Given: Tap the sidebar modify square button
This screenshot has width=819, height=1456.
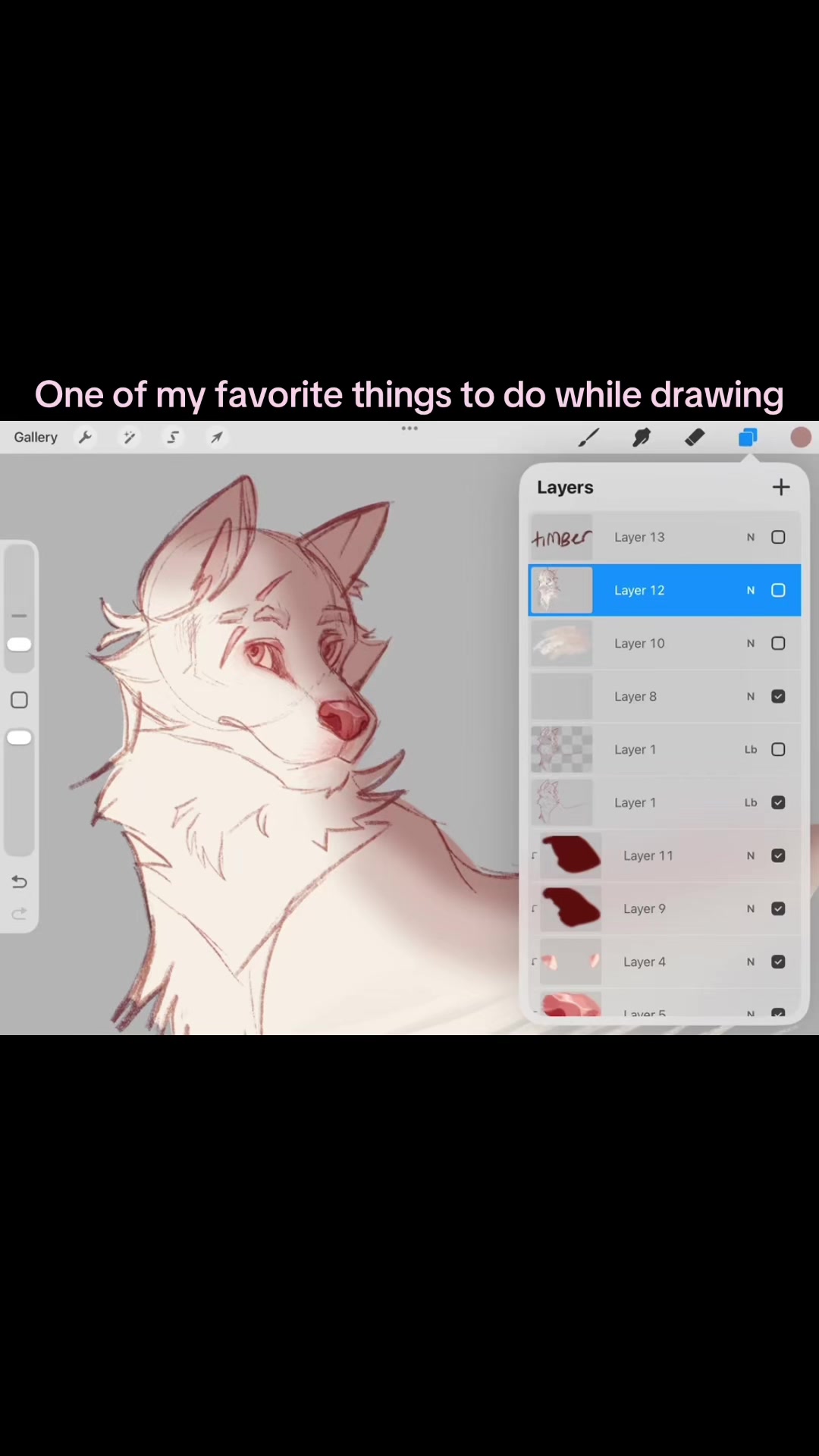Looking at the screenshot, I should [20, 700].
